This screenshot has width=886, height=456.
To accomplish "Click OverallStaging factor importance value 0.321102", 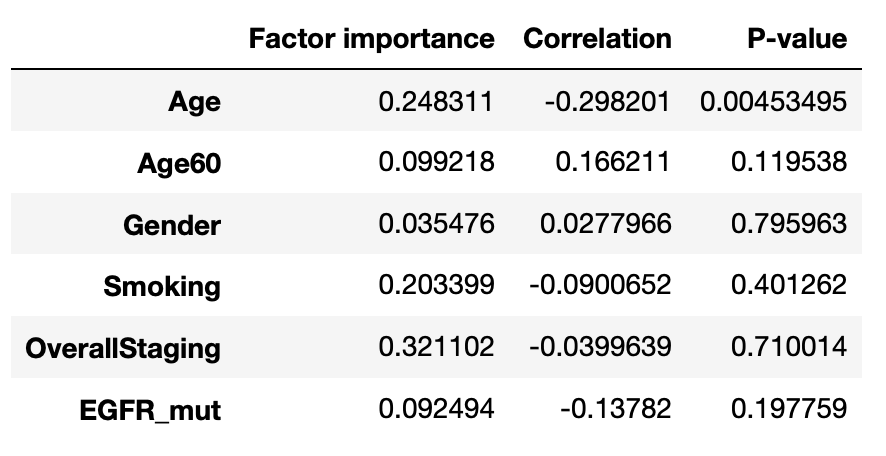I will click(x=436, y=348).
